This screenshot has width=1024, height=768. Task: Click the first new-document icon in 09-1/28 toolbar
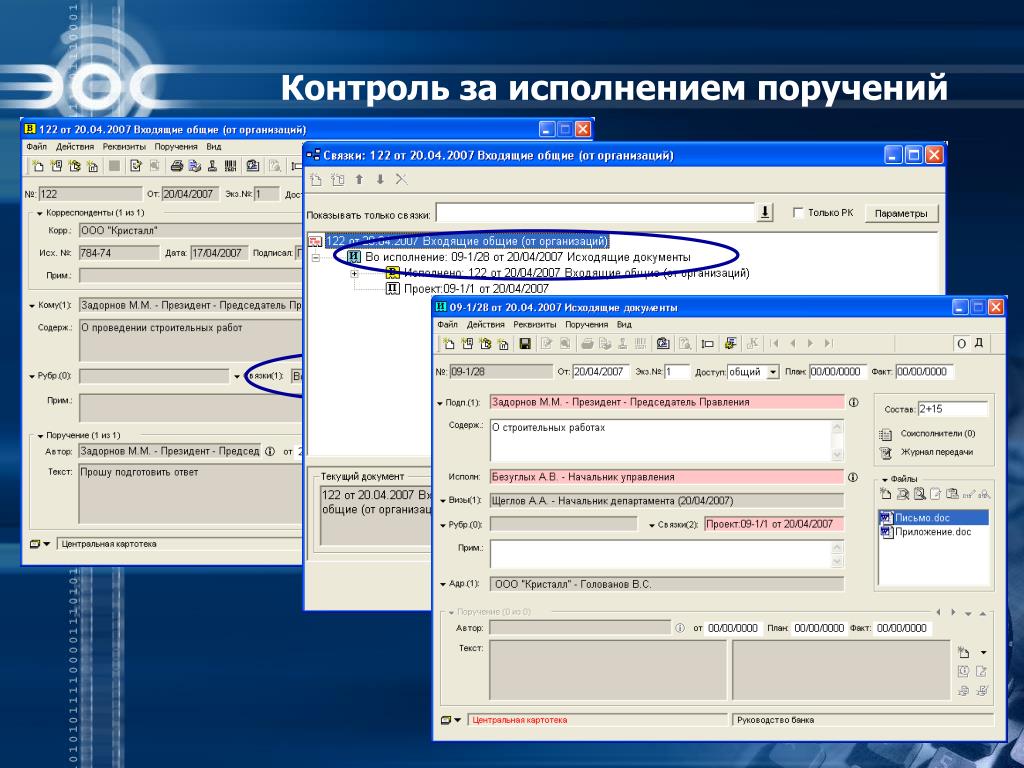[x=449, y=344]
